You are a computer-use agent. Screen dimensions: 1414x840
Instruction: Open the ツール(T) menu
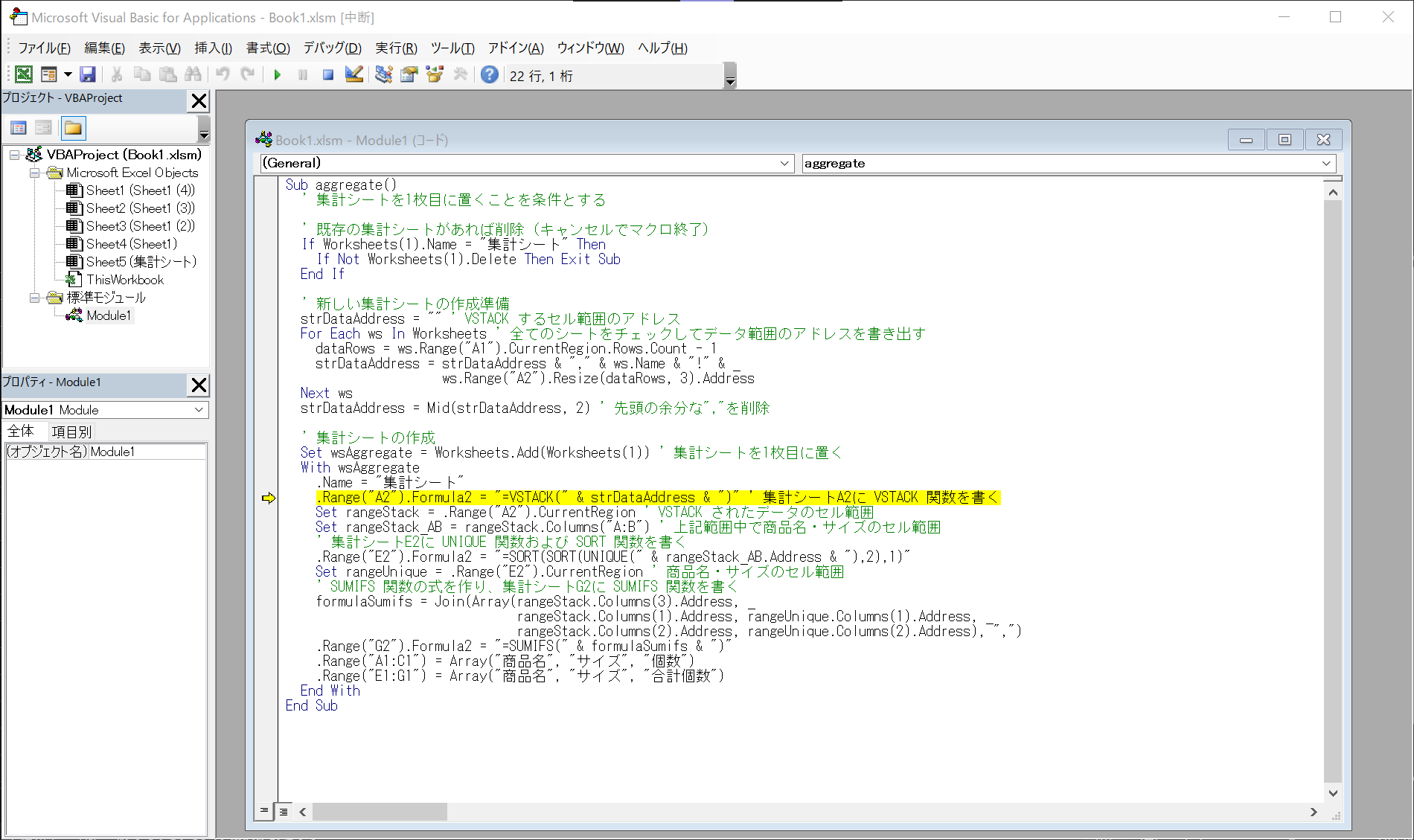(452, 48)
